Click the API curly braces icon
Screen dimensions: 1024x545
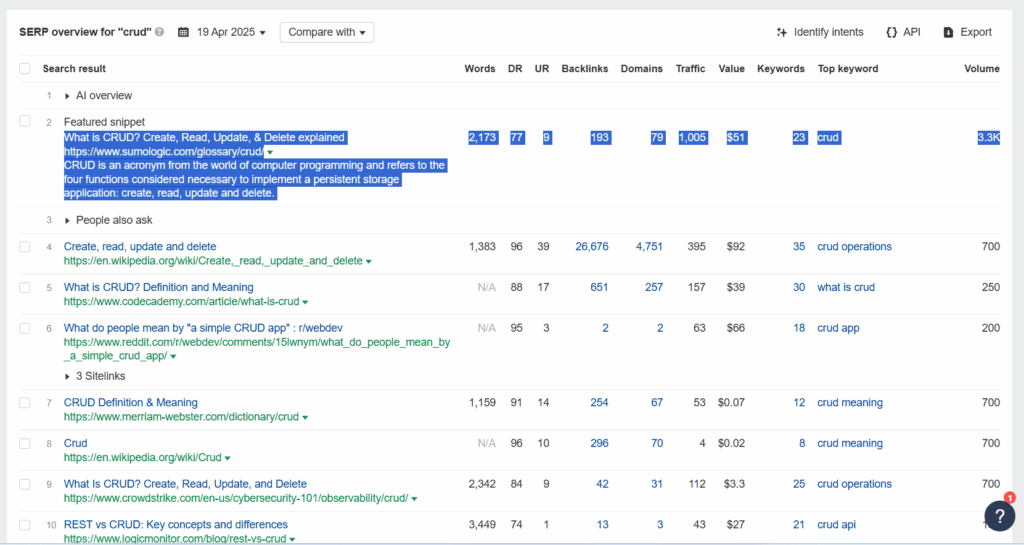click(x=891, y=32)
